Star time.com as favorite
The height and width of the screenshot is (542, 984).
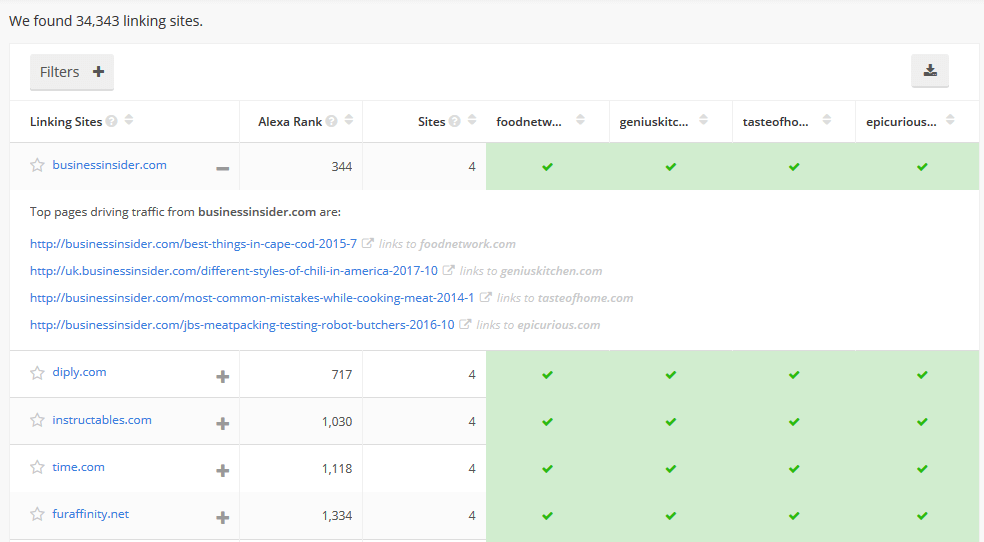coord(38,467)
